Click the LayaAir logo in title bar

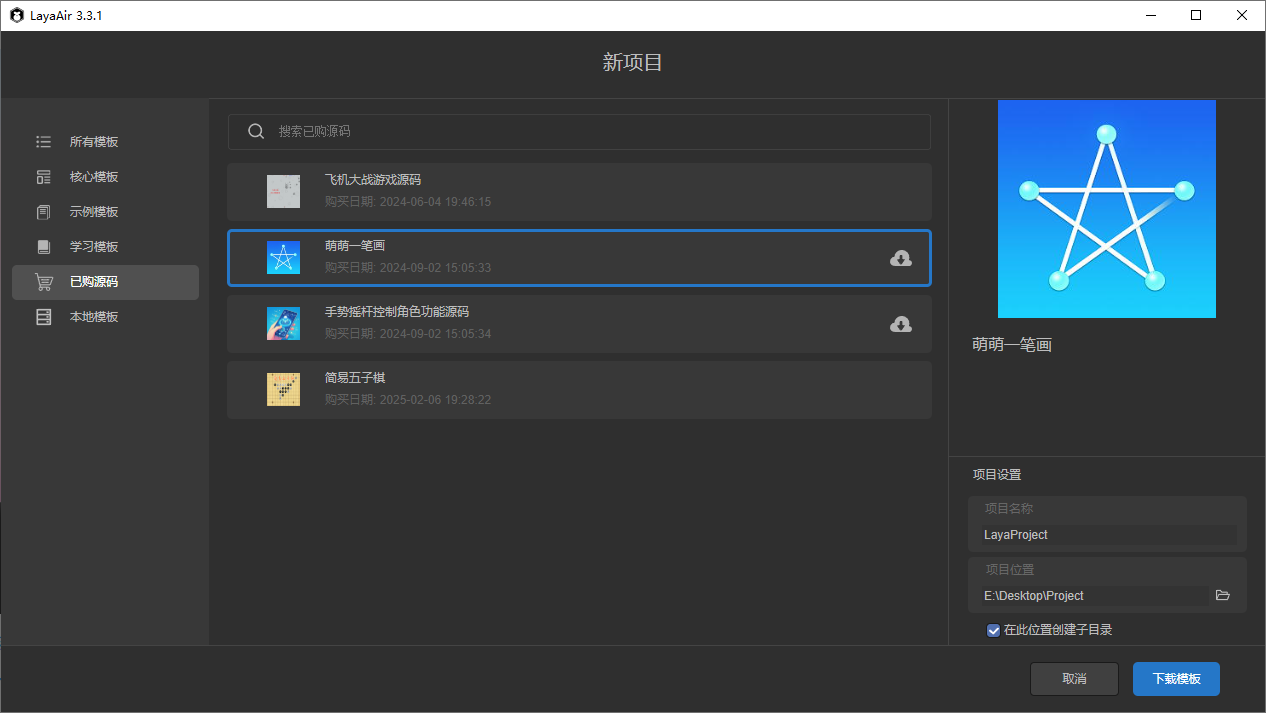click(16, 15)
